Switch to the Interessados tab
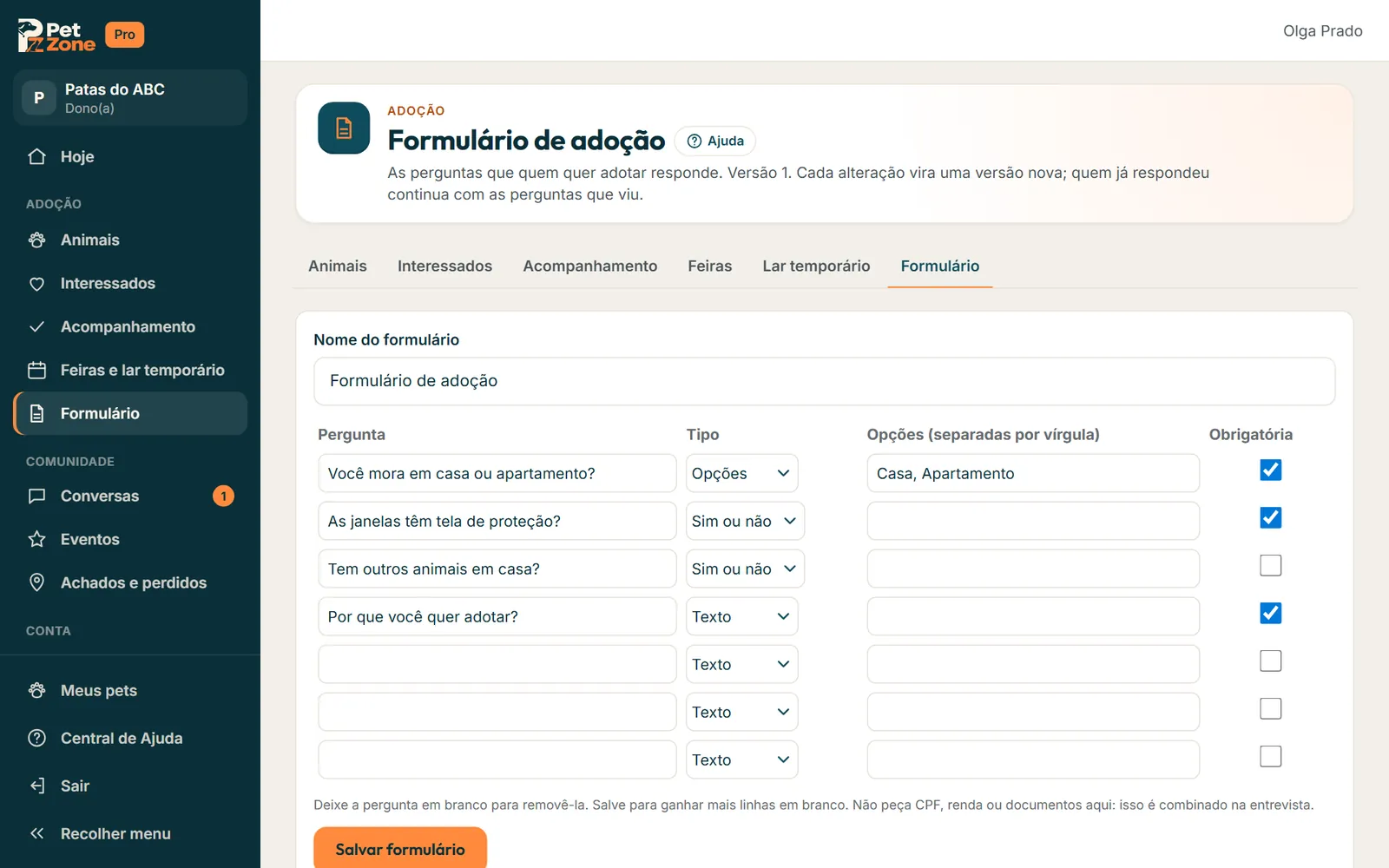This screenshot has height=868, width=1389. 444,266
